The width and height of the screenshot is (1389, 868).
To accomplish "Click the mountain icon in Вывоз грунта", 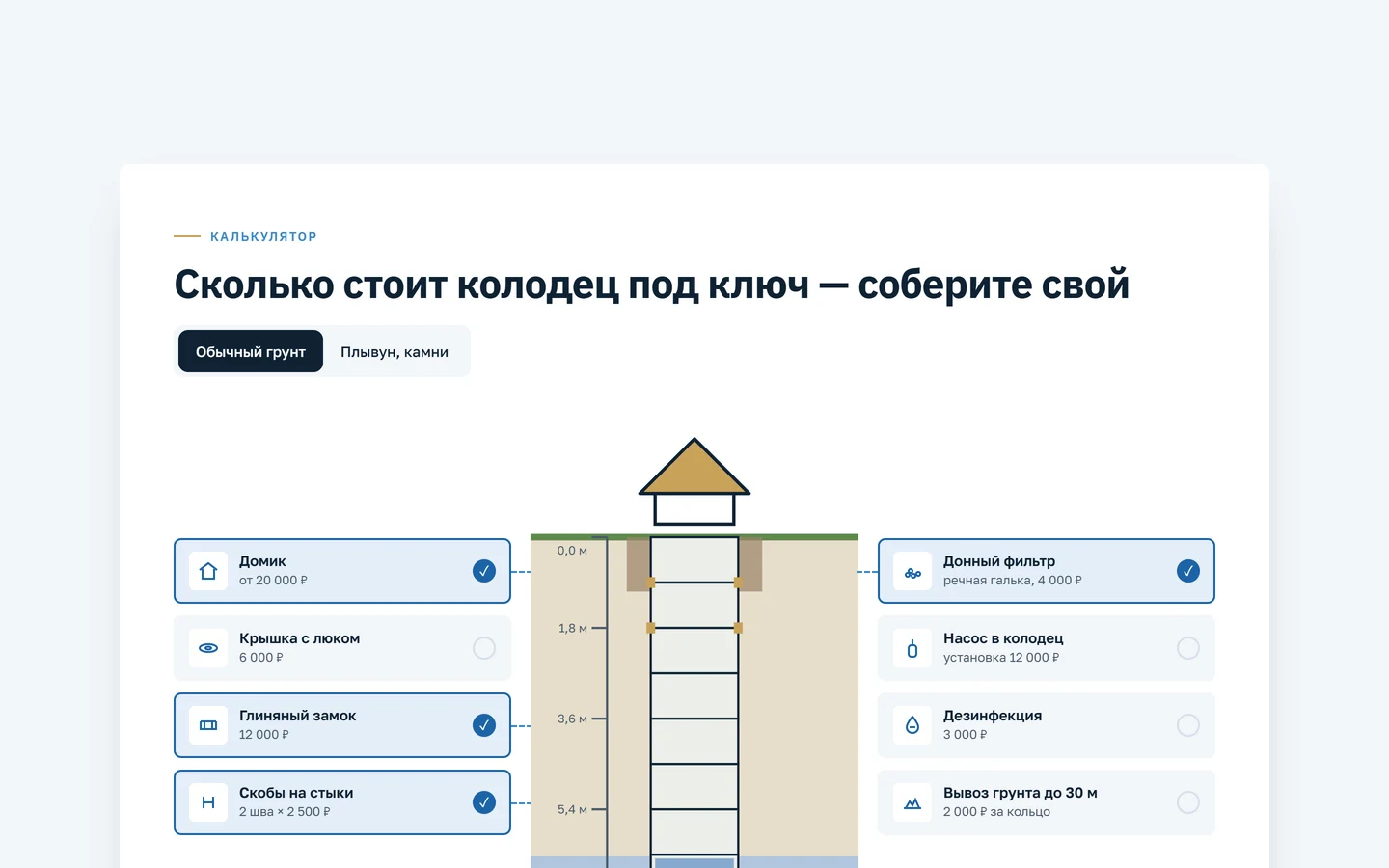I will pos(912,802).
